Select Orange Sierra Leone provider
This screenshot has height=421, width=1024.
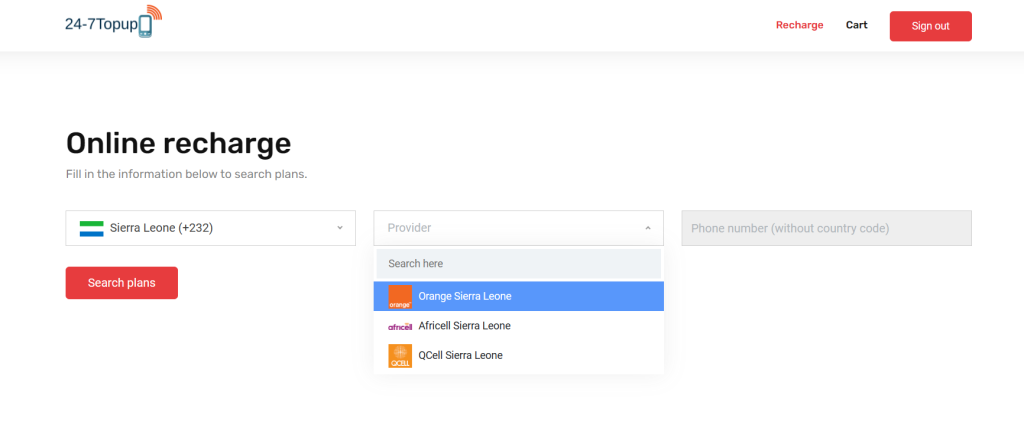pyautogui.click(x=519, y=296)
